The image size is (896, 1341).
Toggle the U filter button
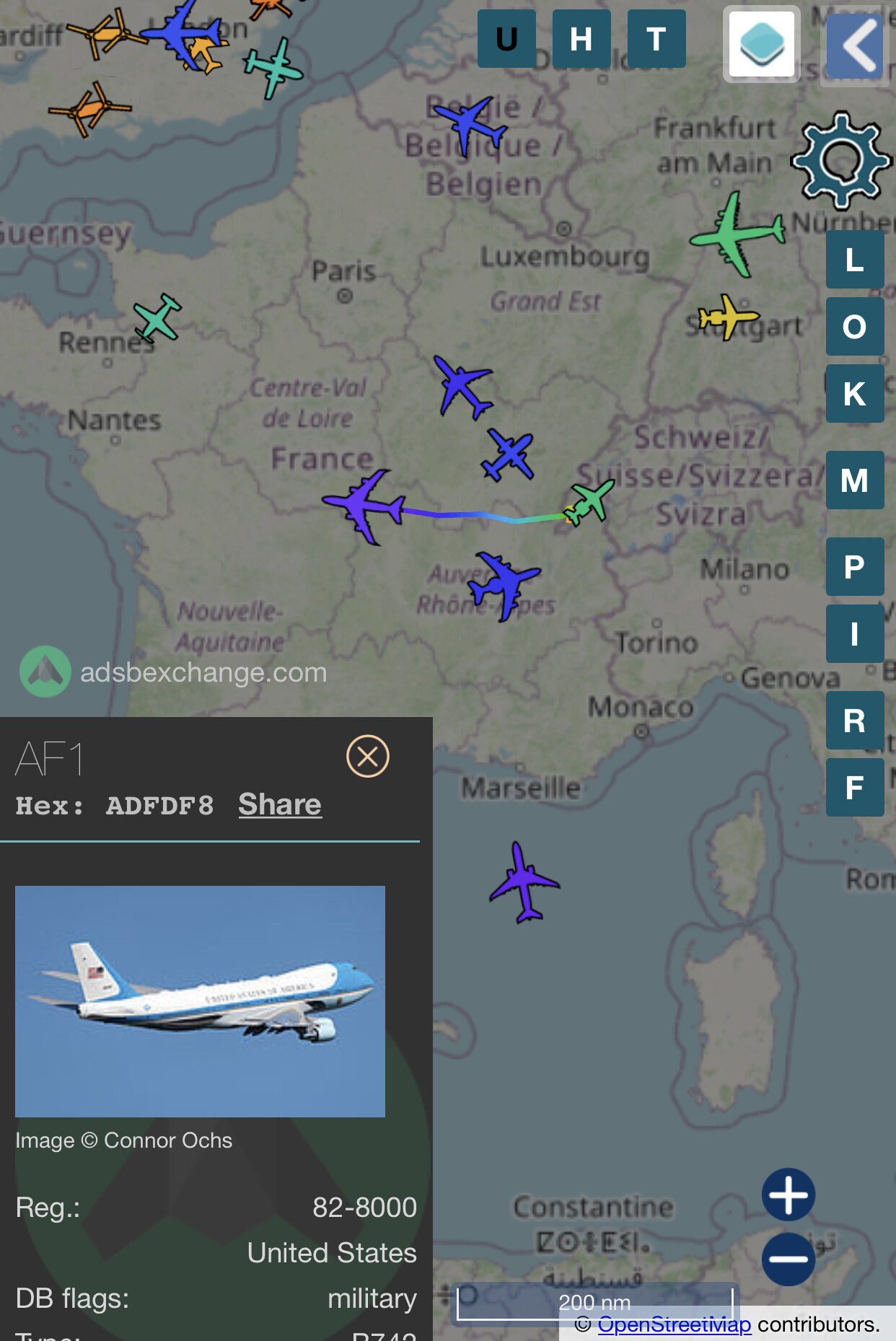click(506, 39)
